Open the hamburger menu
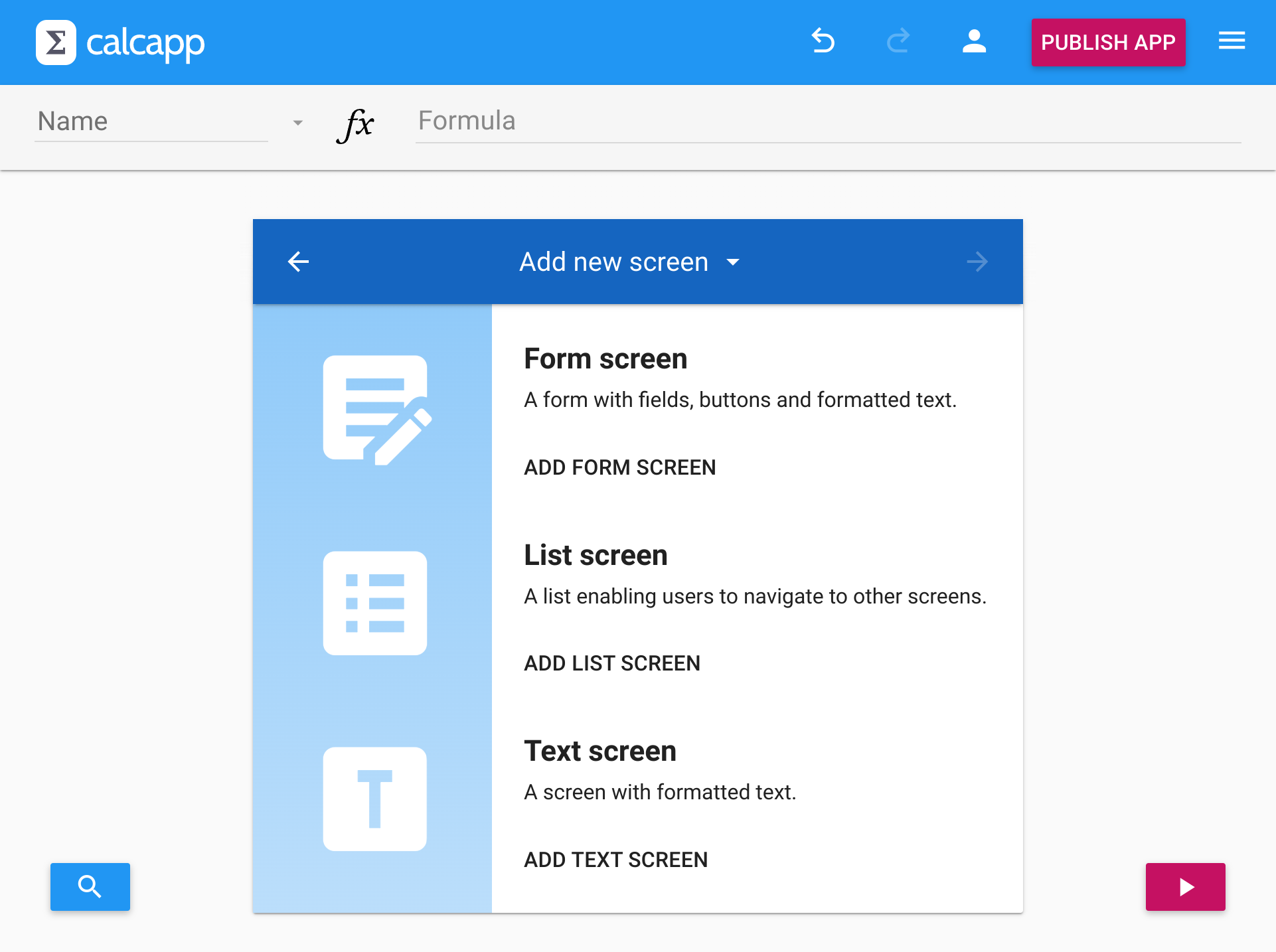Image resolution: width=1276 pixels, height=952 pixels. (x=1232, y=41)
